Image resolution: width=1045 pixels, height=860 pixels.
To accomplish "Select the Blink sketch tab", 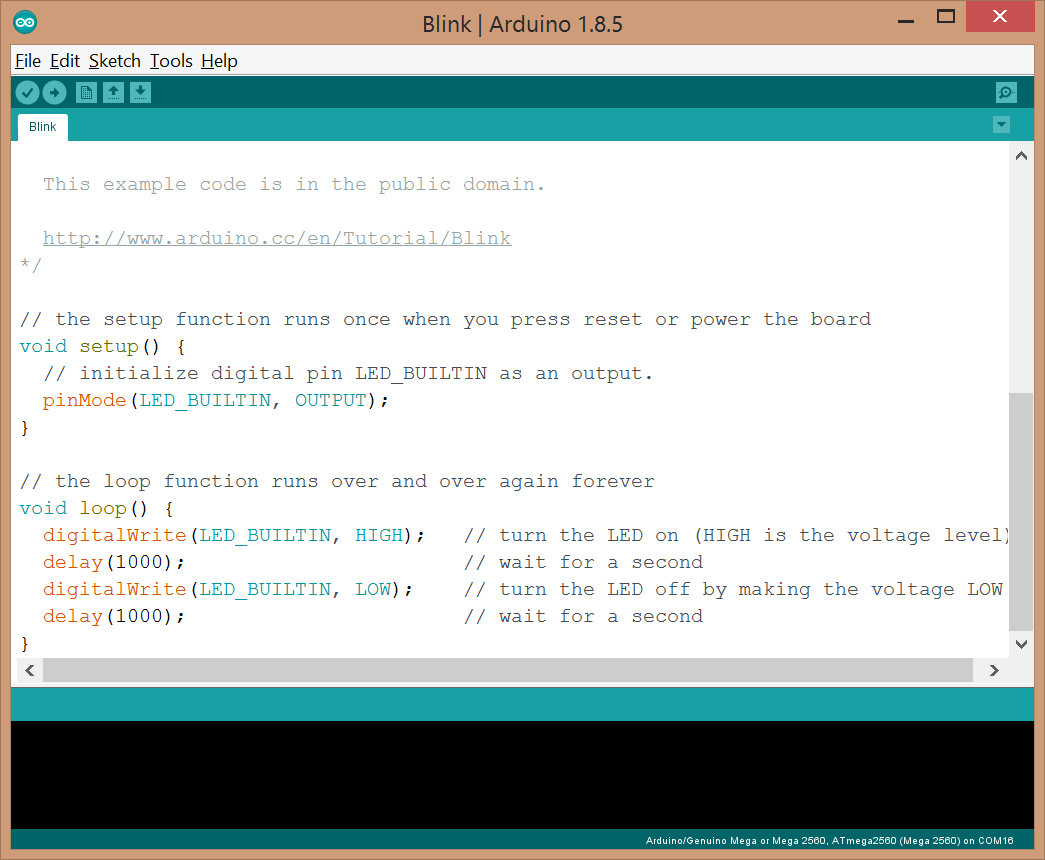I will pyautogui.click(x=43, y=127).
